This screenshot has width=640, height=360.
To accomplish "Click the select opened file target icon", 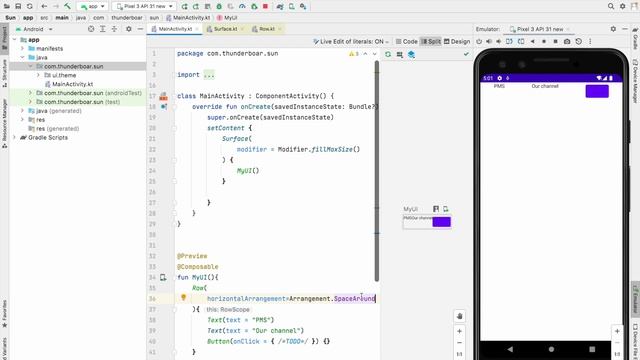I will click(x=91, y=29).
